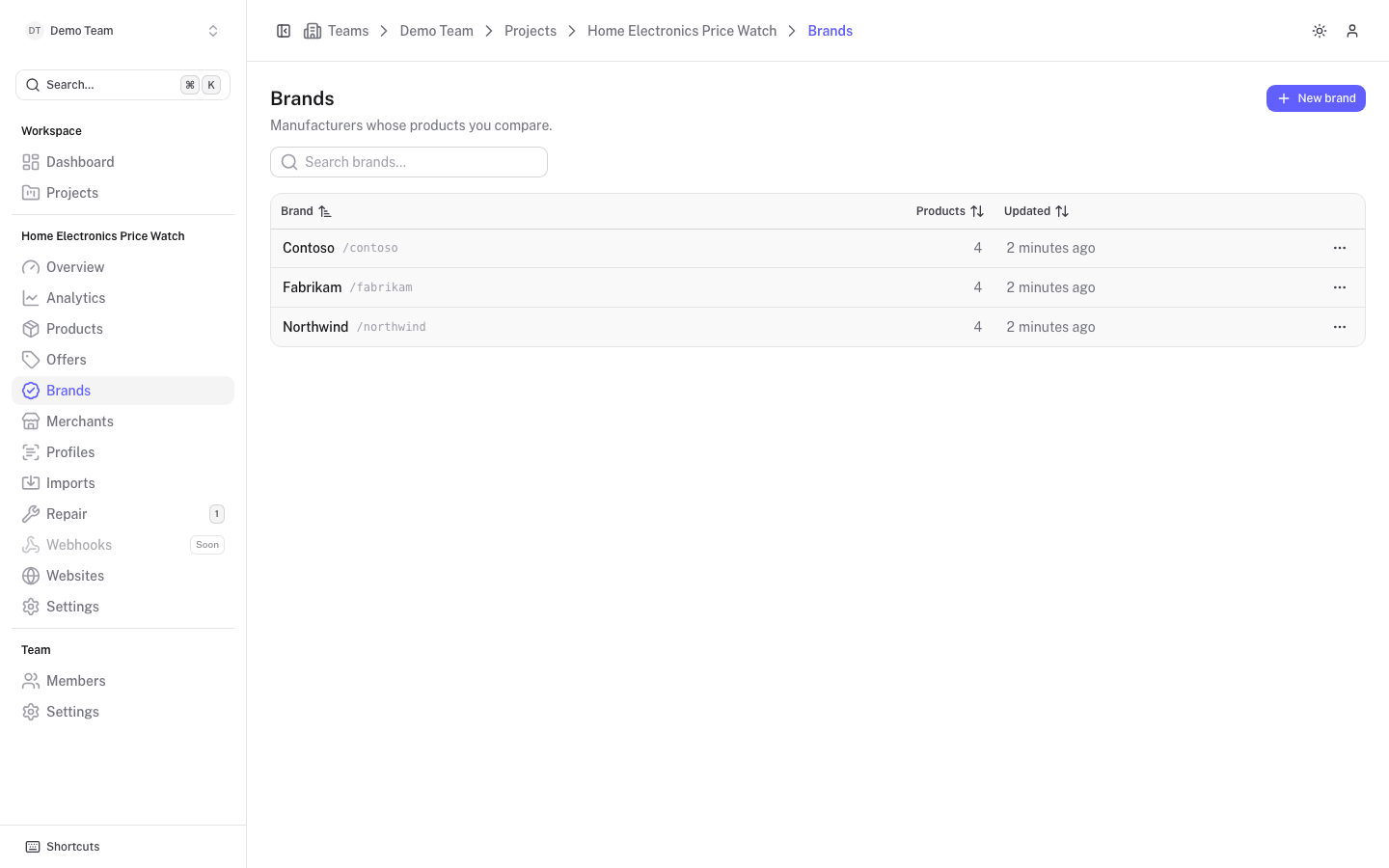Toggle the light/dark theme sun icon
This screenshot has height=868, width=1389.
pos(1320,31)
